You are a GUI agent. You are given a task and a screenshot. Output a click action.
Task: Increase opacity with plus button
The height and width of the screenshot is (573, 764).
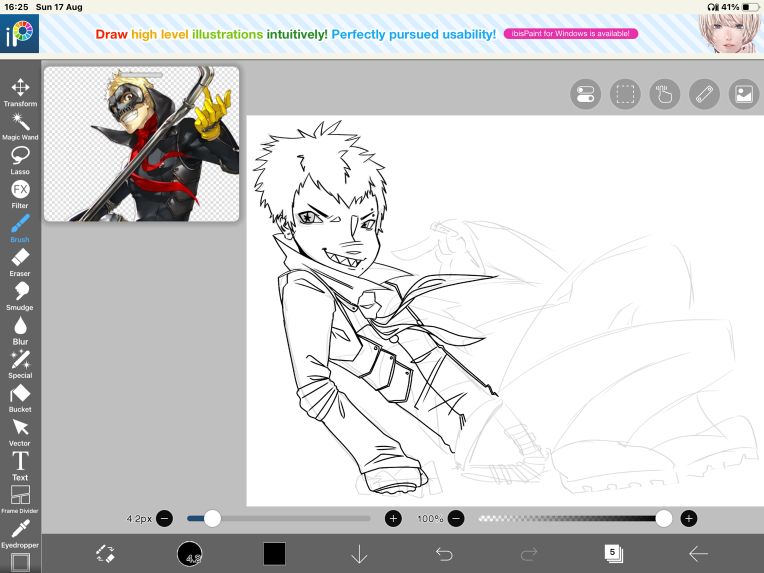pyautogui.click(x=688, y=518)
